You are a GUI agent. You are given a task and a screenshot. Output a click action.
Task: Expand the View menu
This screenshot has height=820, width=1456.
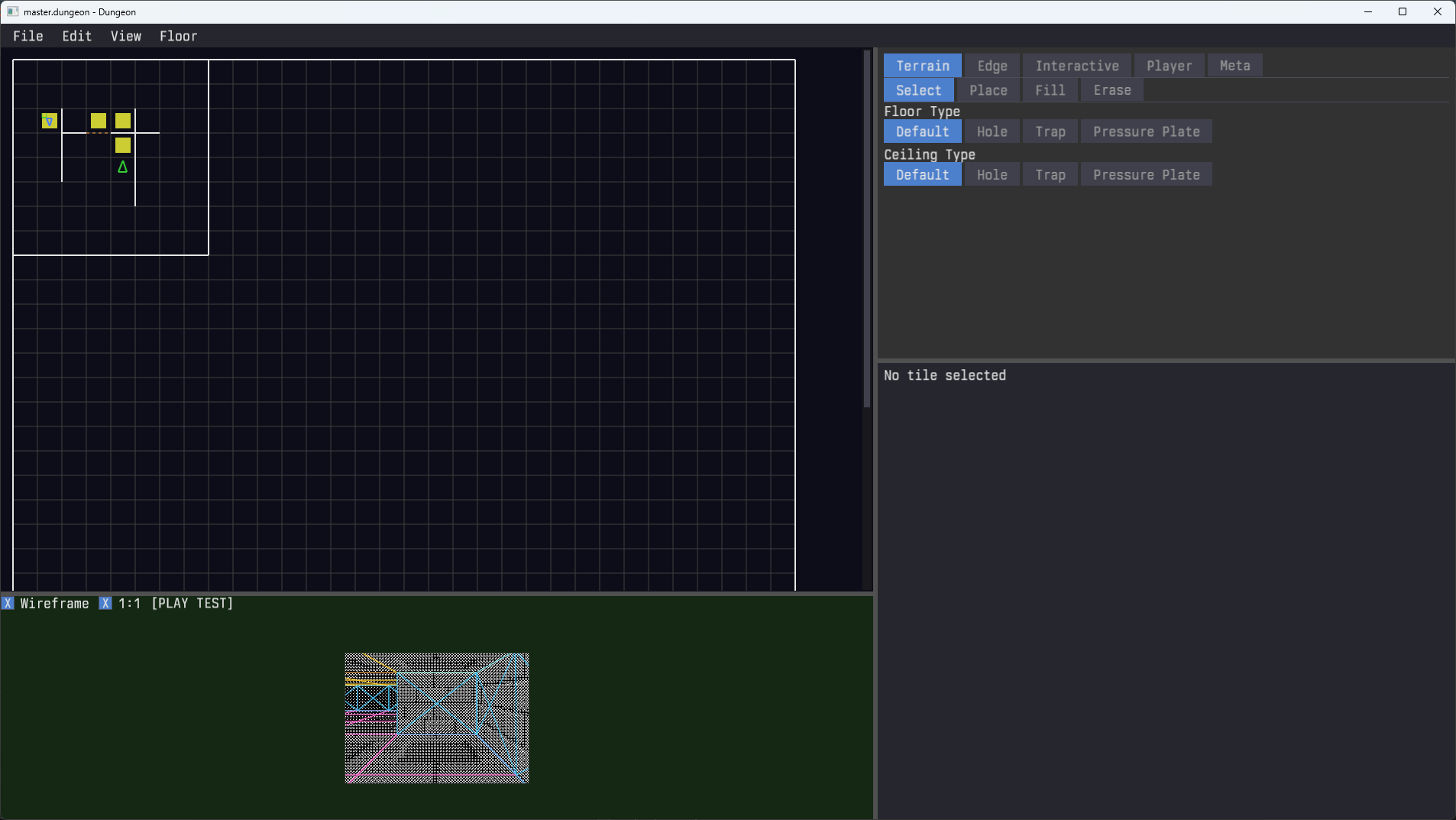(126, 36)
